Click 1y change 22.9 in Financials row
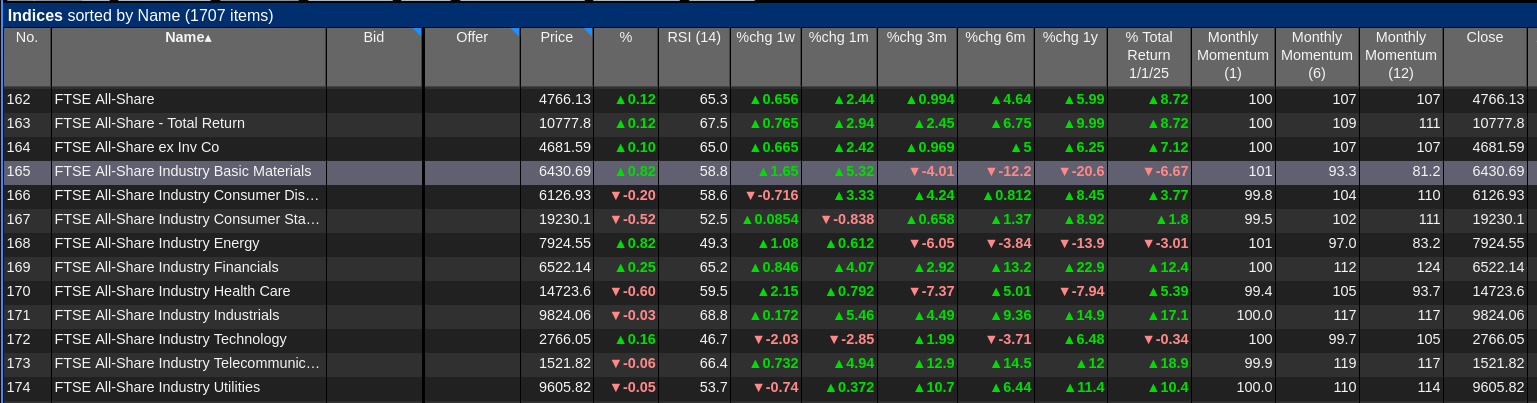Screen dimensions: 1537x403 click(x=1084, y=267)
